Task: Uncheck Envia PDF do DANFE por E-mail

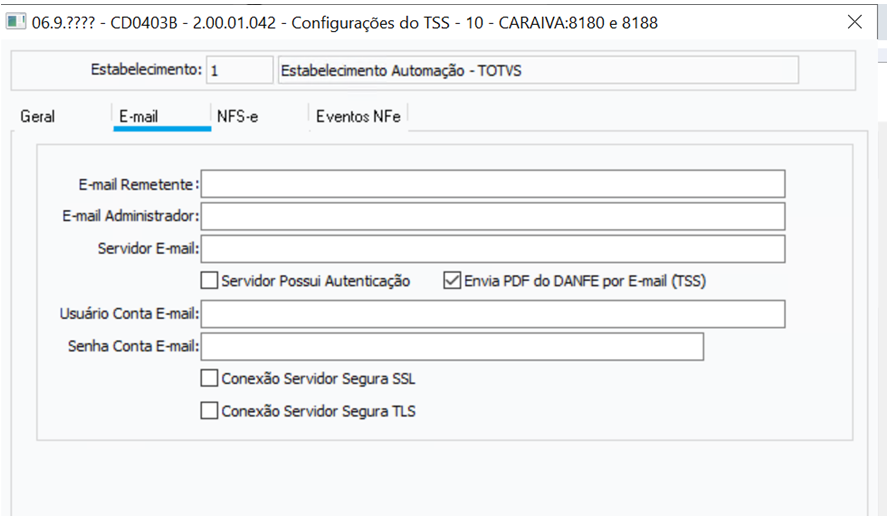Action: coord(452,280)
